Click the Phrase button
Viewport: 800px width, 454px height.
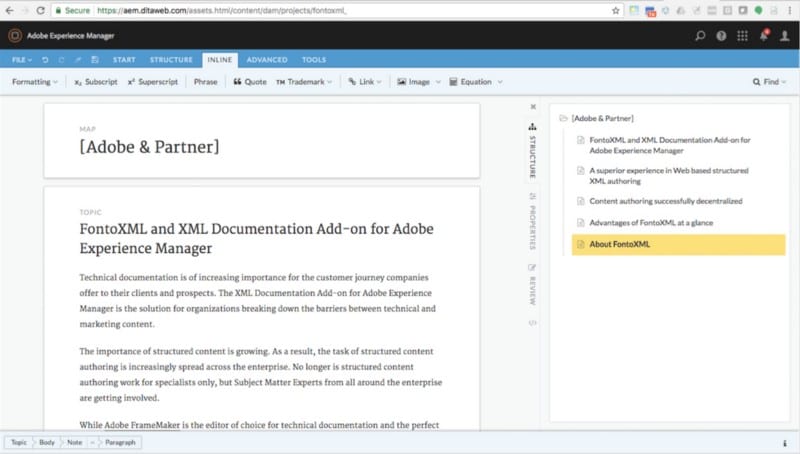coord(206,82)
